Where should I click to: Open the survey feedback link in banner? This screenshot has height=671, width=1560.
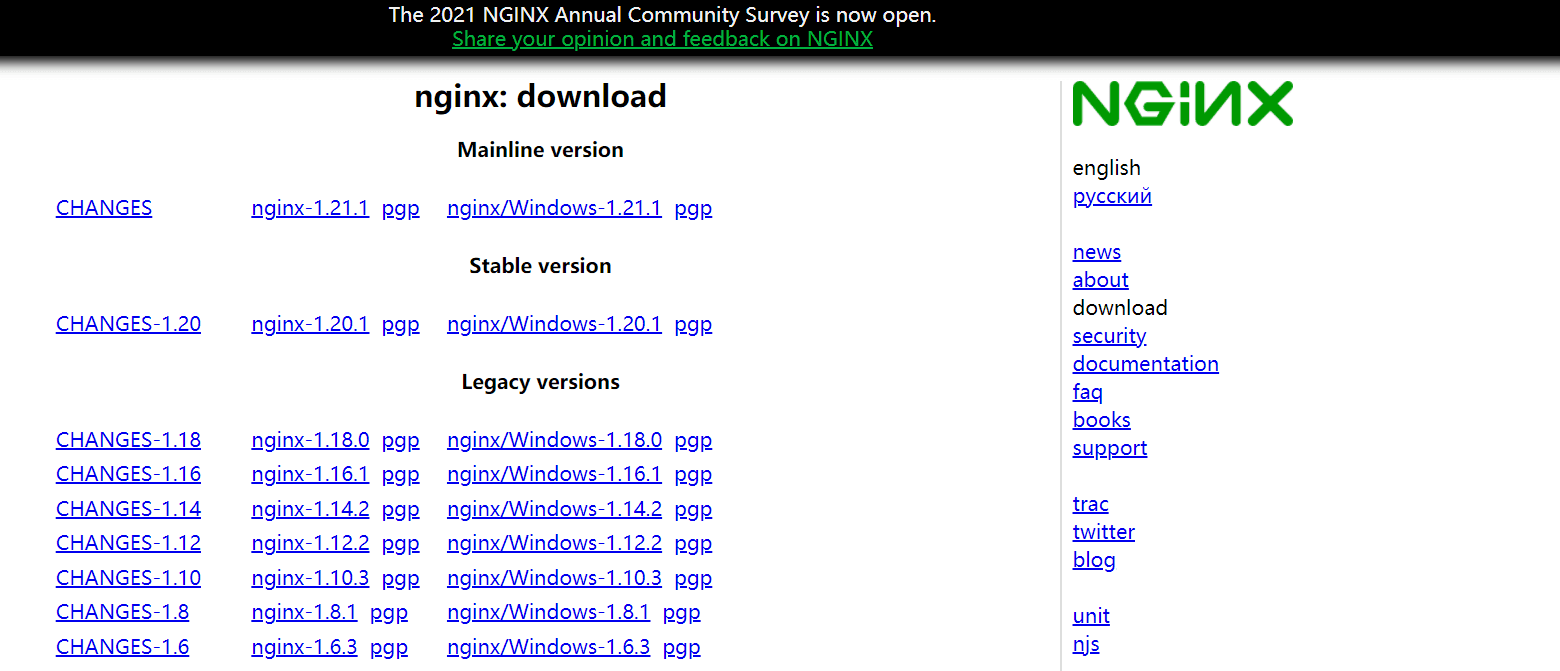(x=662, y=39)
